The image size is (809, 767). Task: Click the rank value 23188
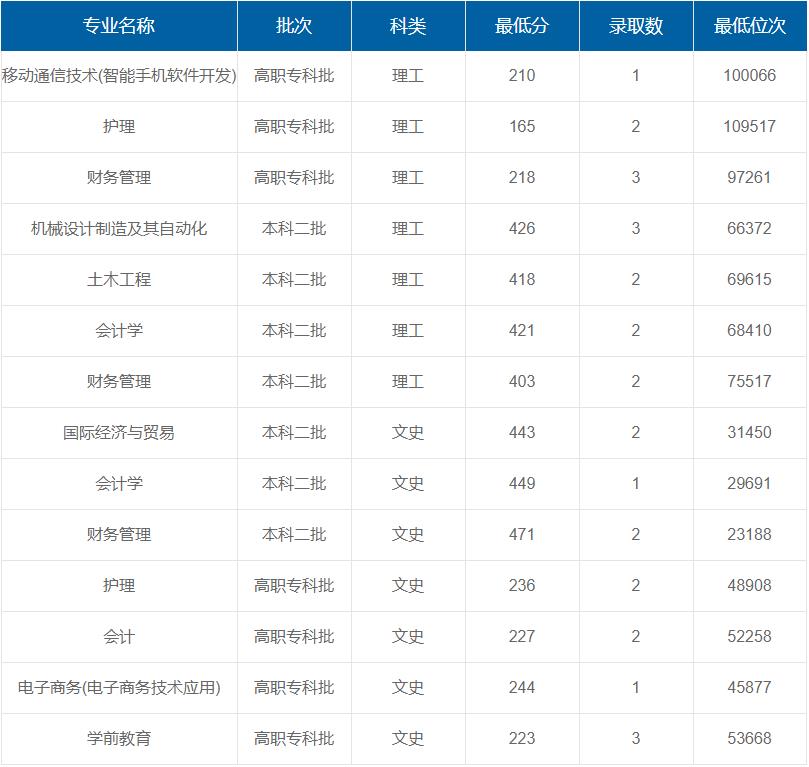(752, 535)
